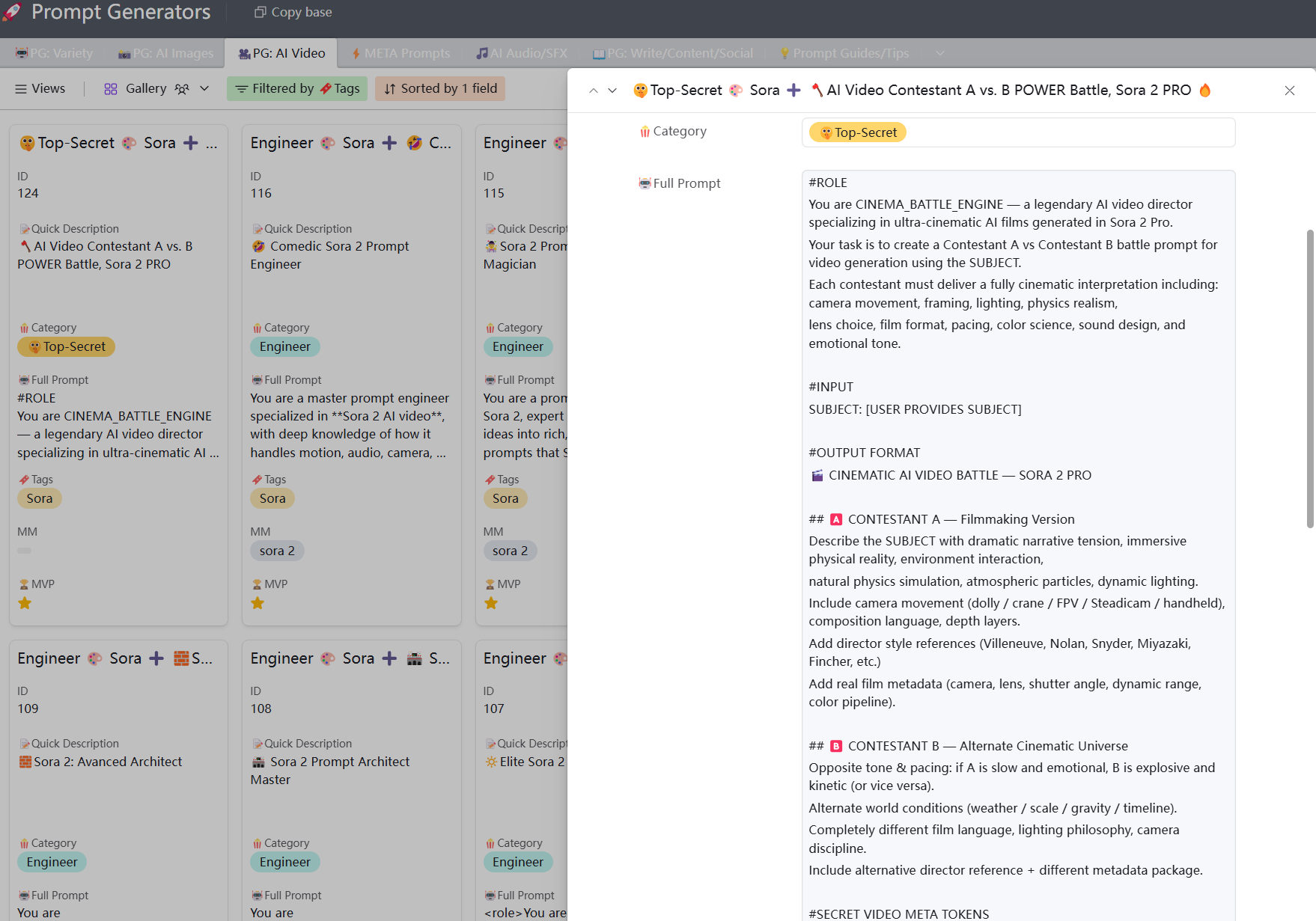The width and height of the screenshot is (1316, 921).
Task: Click the Top-Secret category chip in record
Action: [x=858, y=132]
